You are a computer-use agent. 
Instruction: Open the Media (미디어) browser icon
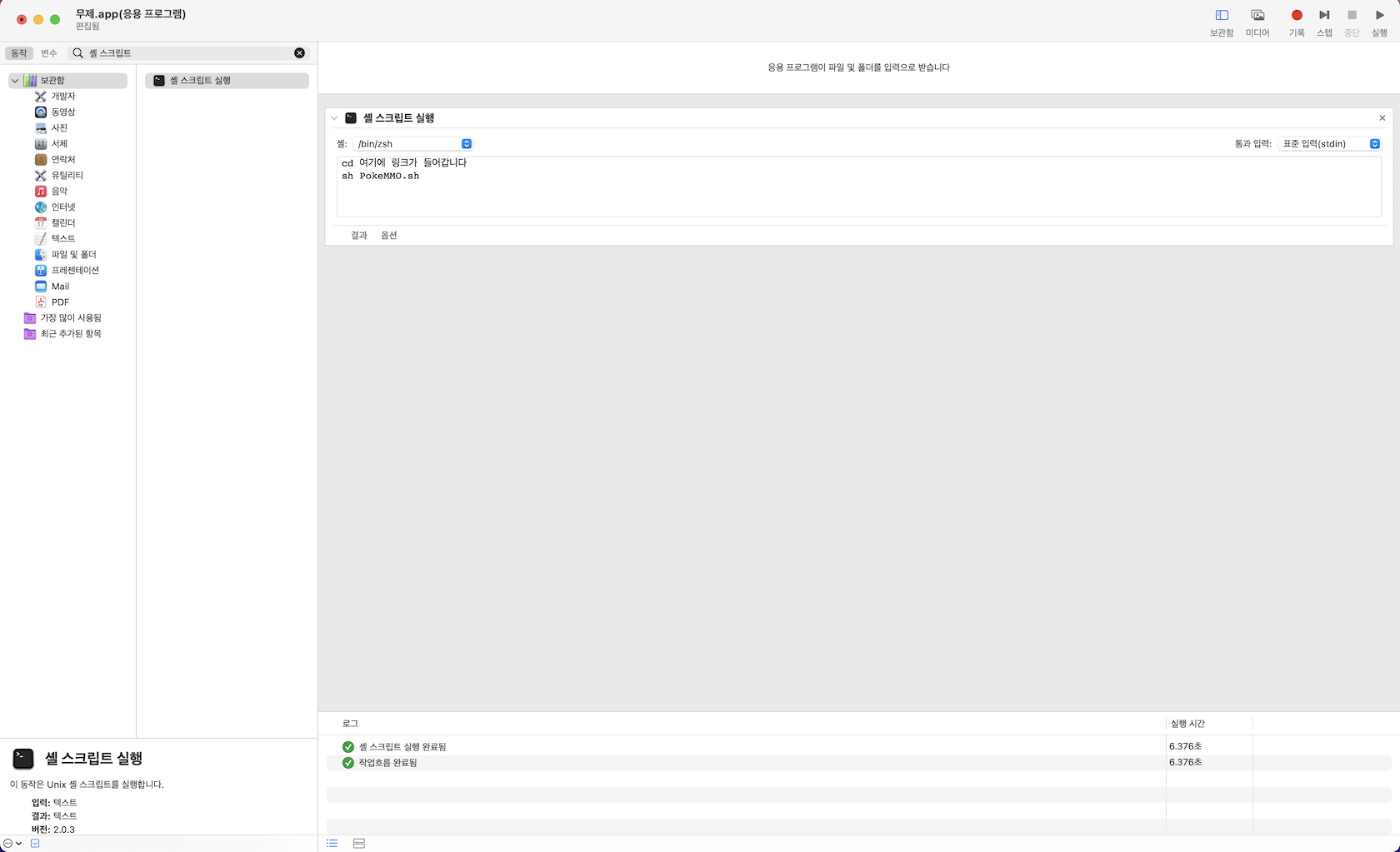click(x=1257, y=16)
